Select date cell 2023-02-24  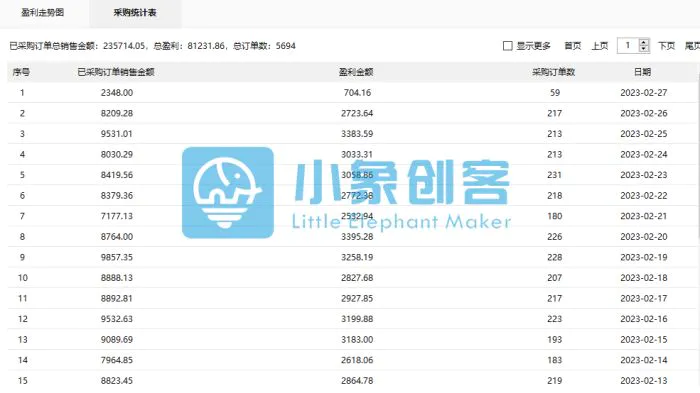point(644,154)
